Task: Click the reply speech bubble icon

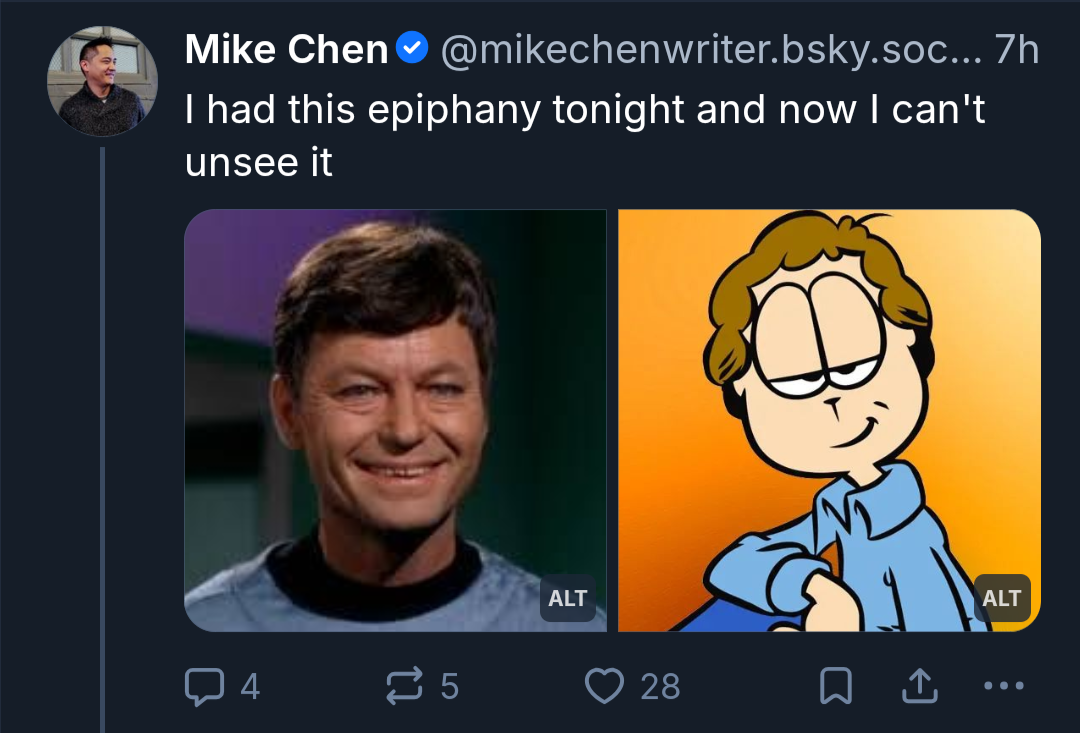Action: click(x=204, y=686)
